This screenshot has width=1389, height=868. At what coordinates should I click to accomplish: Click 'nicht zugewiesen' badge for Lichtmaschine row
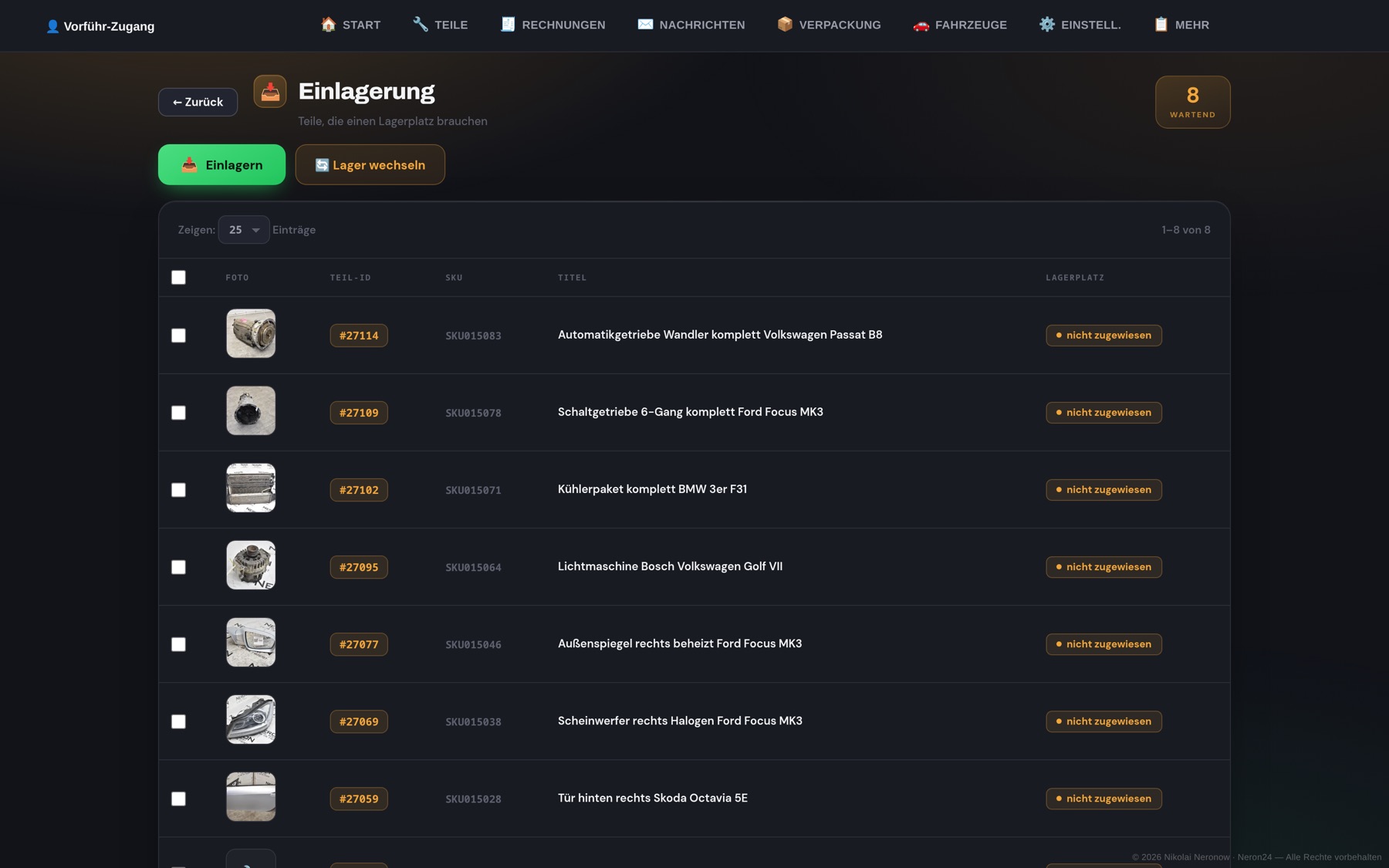click(x=1103, y=567)
